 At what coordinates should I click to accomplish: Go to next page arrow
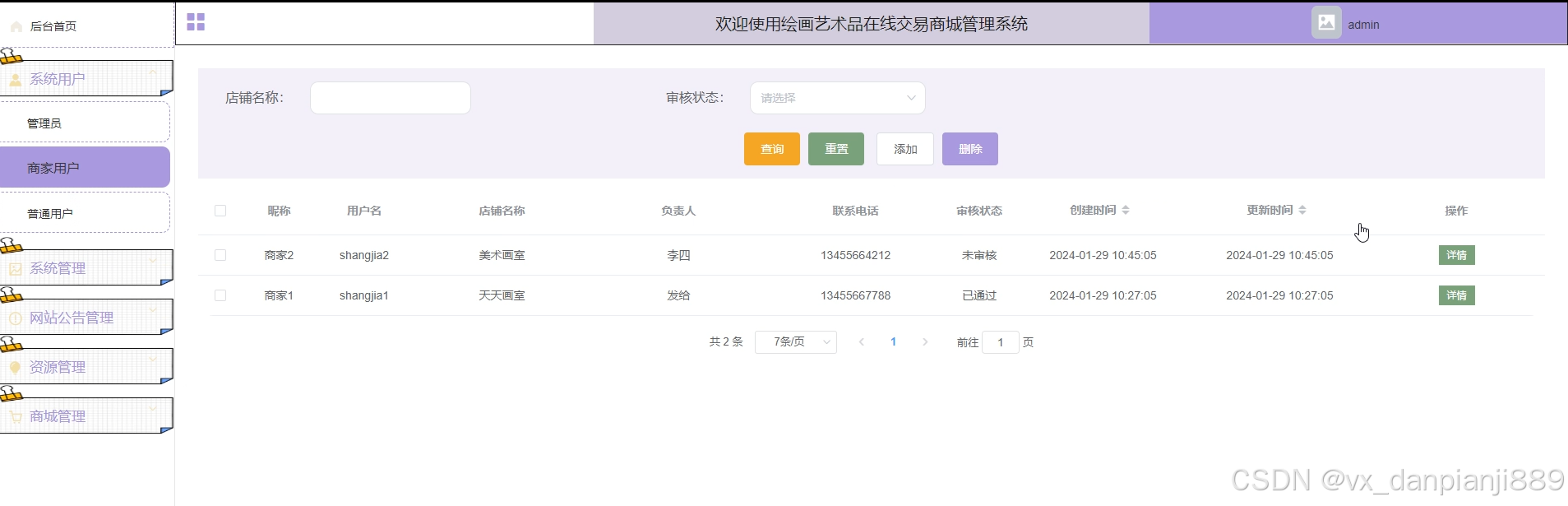[925, 342]
